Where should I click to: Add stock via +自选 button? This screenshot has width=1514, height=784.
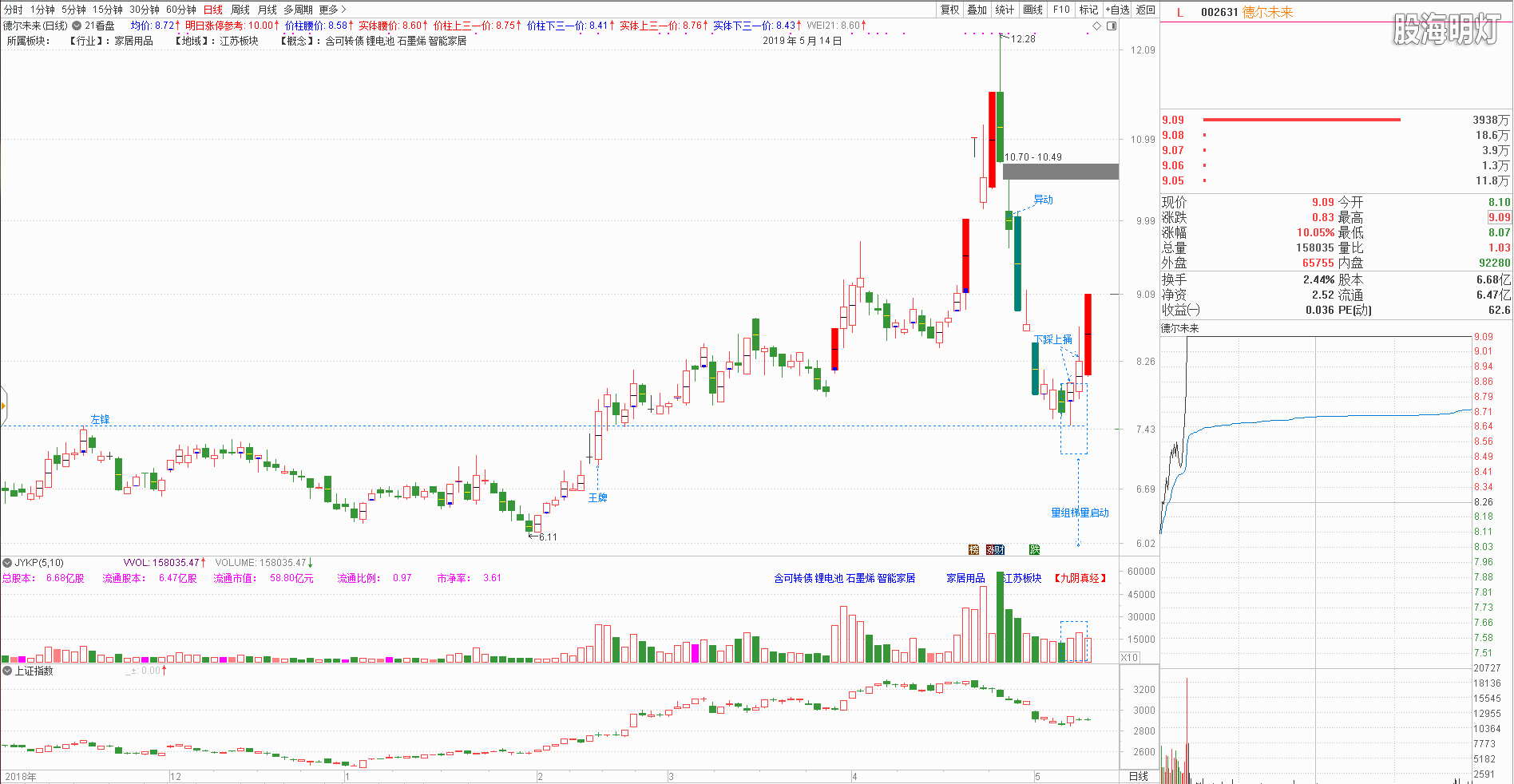tap(1117, 10)
